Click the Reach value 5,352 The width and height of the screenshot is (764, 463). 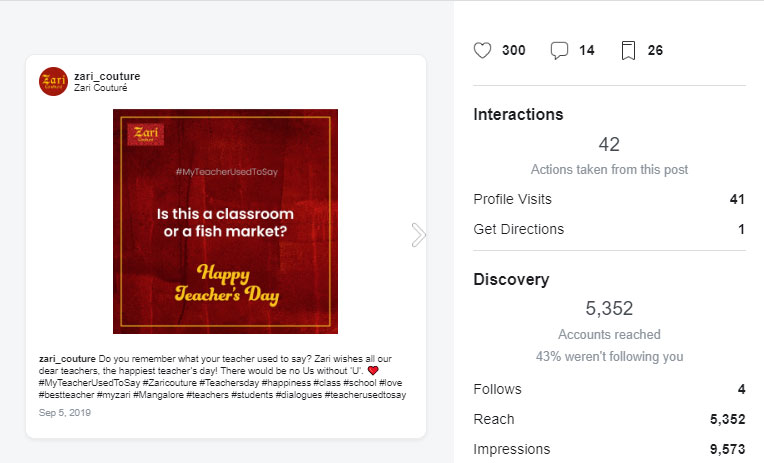(727, 419)
